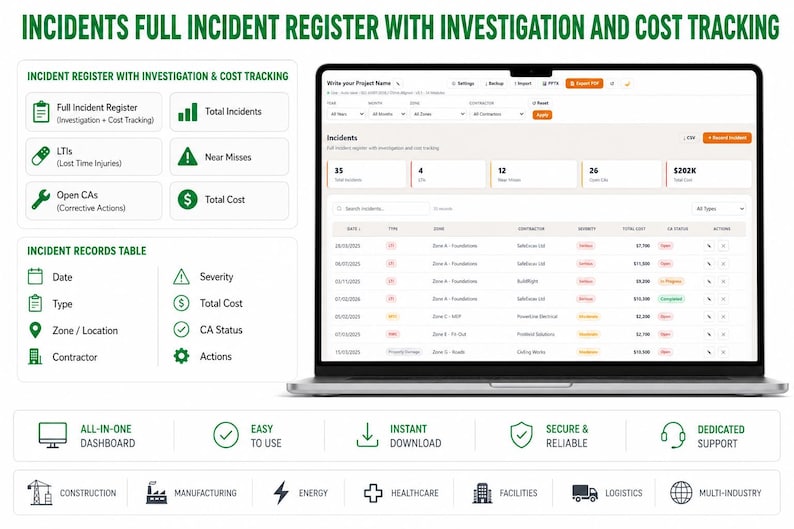Click the orange Apply button
Screen dimensions: 794x529
tap(542, 115)
